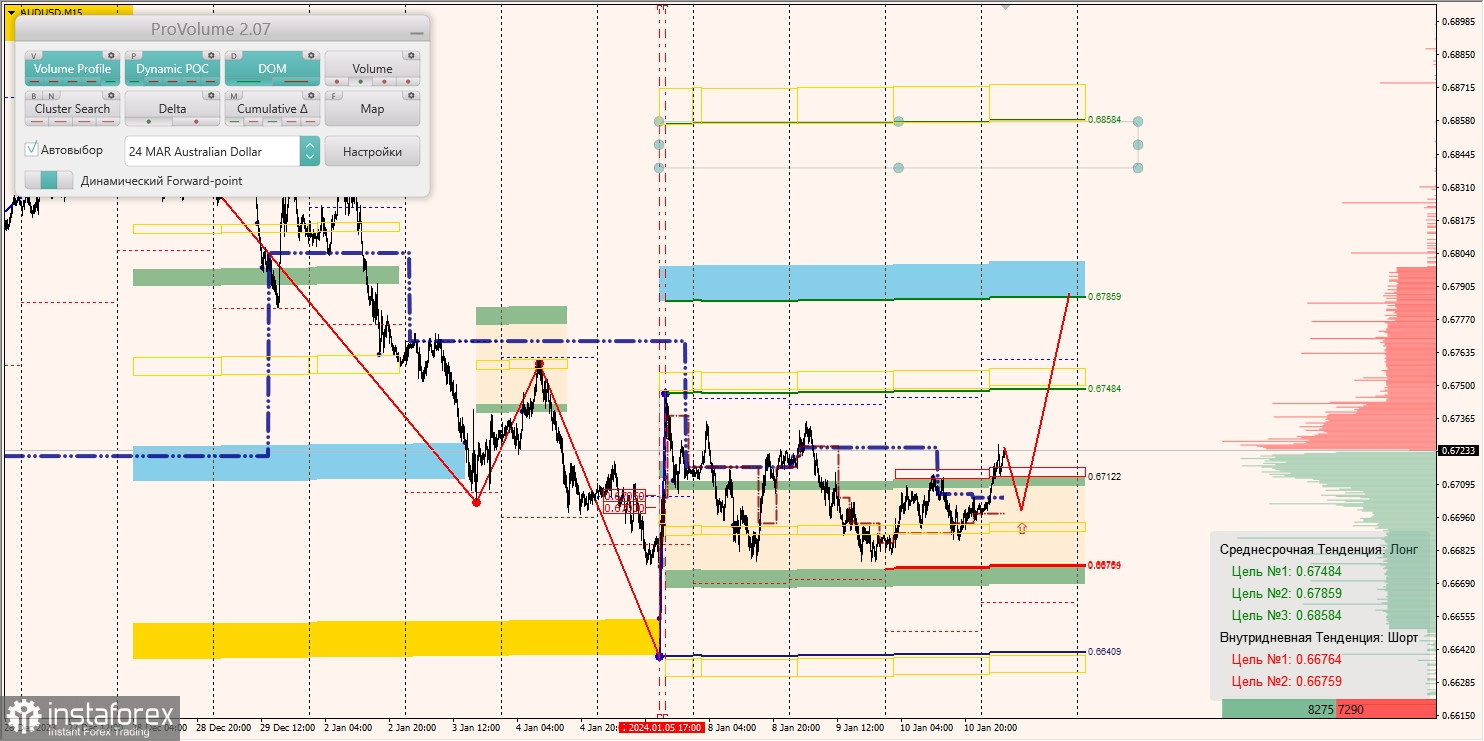This screenshot has height=741, width=1484.
Task: Select the red swing dot on 3 Jan low
Action: click(x=476, y=502)
